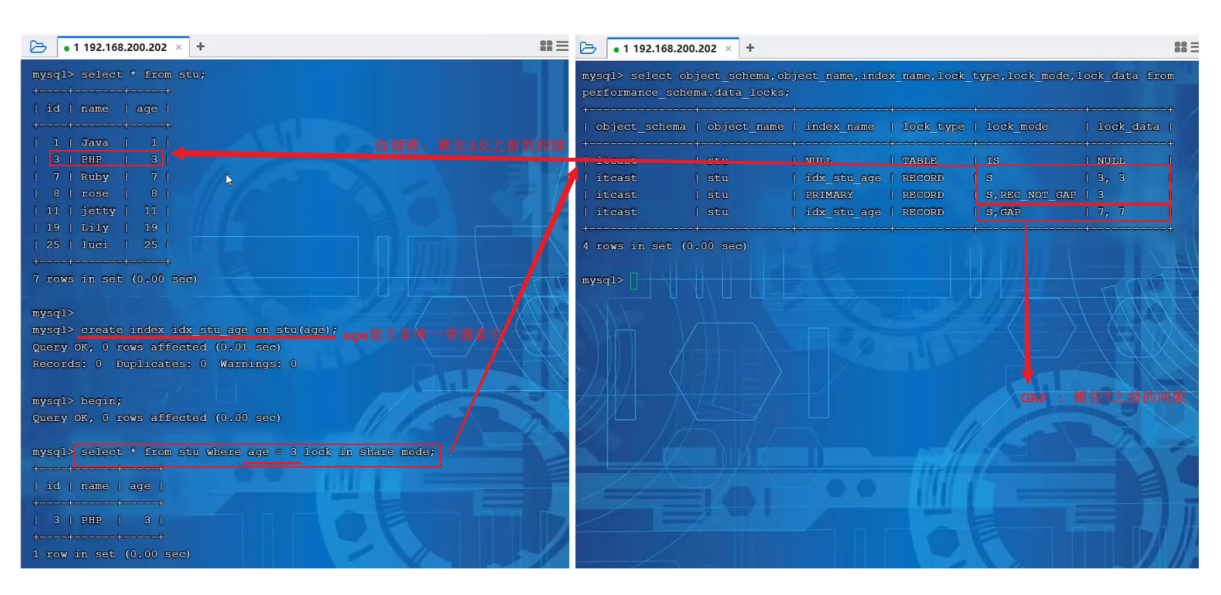Viewport: 1221px width, 595px height.
Task: Click 'Query OK, 0 rows affected (0.00 sec)'
Action: click(x=157, y=418)
